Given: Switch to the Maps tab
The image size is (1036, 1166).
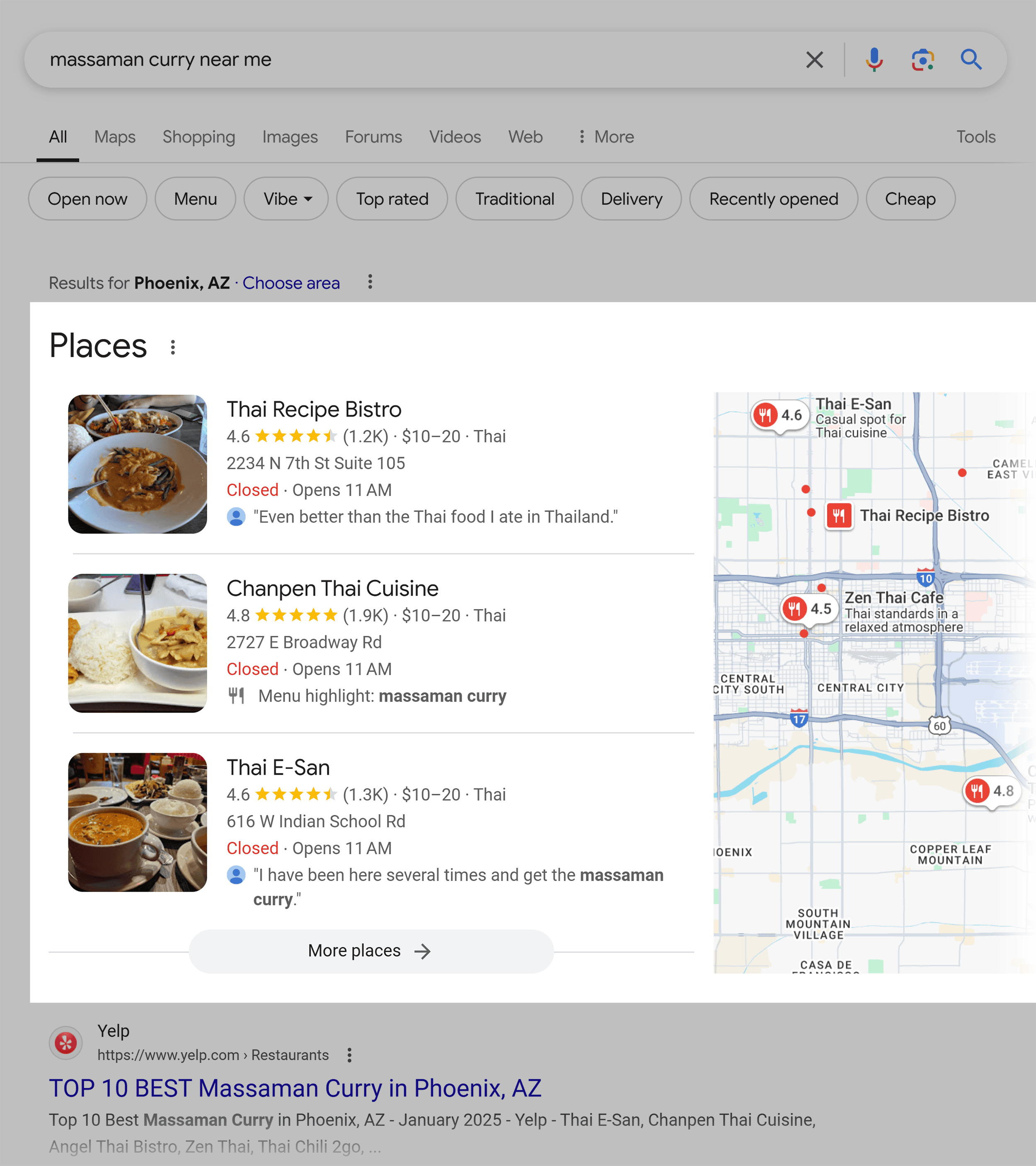Looking at the screenshot, I should 115,137.
